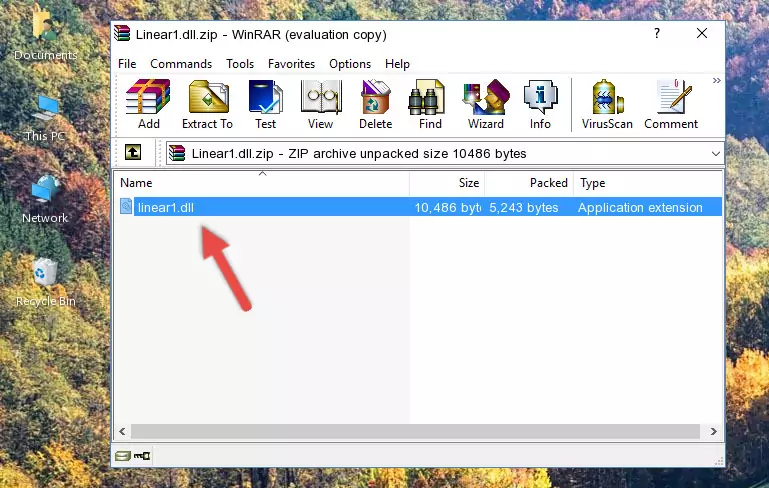The image size is (769, 488).
Task: Click the Extract To toolbar icon
Action: tap(207, 104)
